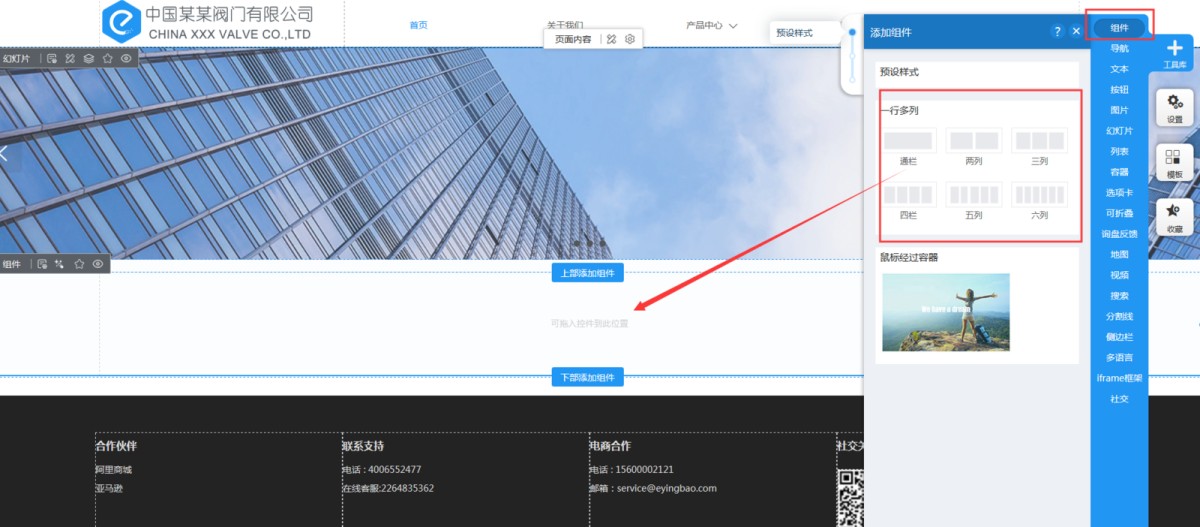Choose 地图 in component list

[1119, 254]
